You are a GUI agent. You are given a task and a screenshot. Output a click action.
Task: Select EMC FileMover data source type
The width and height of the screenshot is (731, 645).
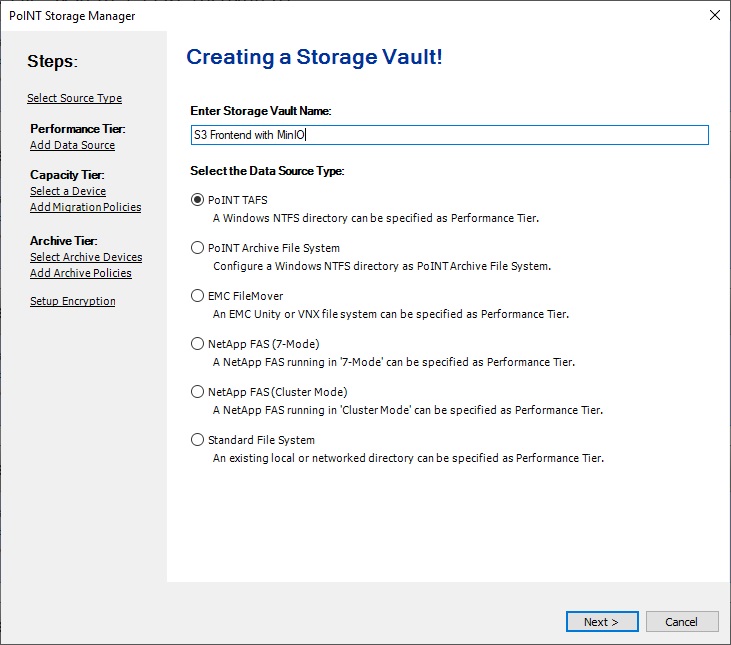pos(198,296)
